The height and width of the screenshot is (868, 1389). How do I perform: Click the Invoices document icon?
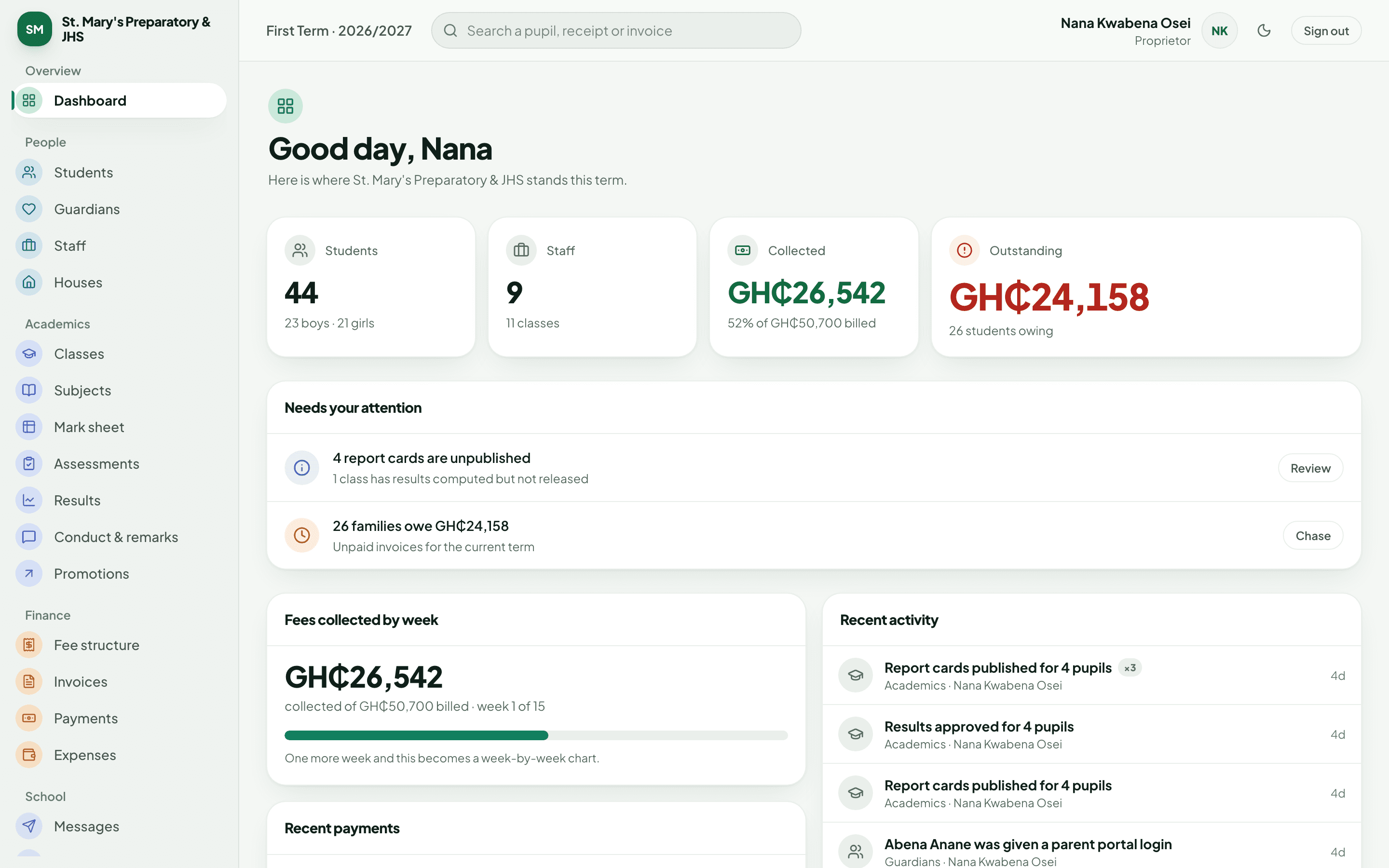tap(29, 682)
